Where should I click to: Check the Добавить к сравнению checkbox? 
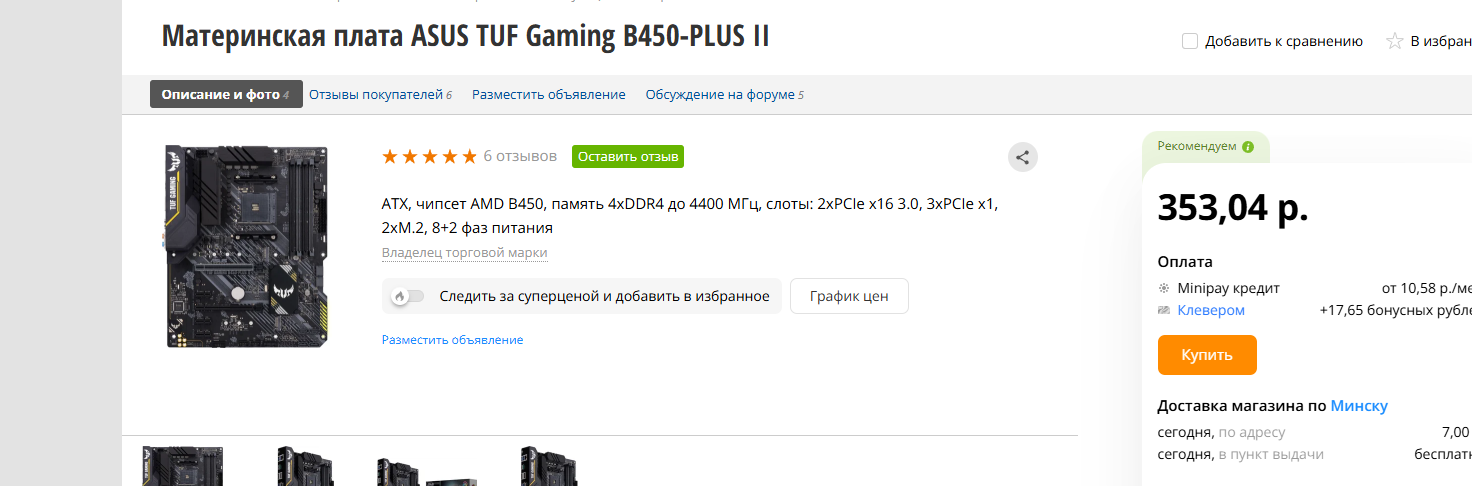[x=1189, y=41]
